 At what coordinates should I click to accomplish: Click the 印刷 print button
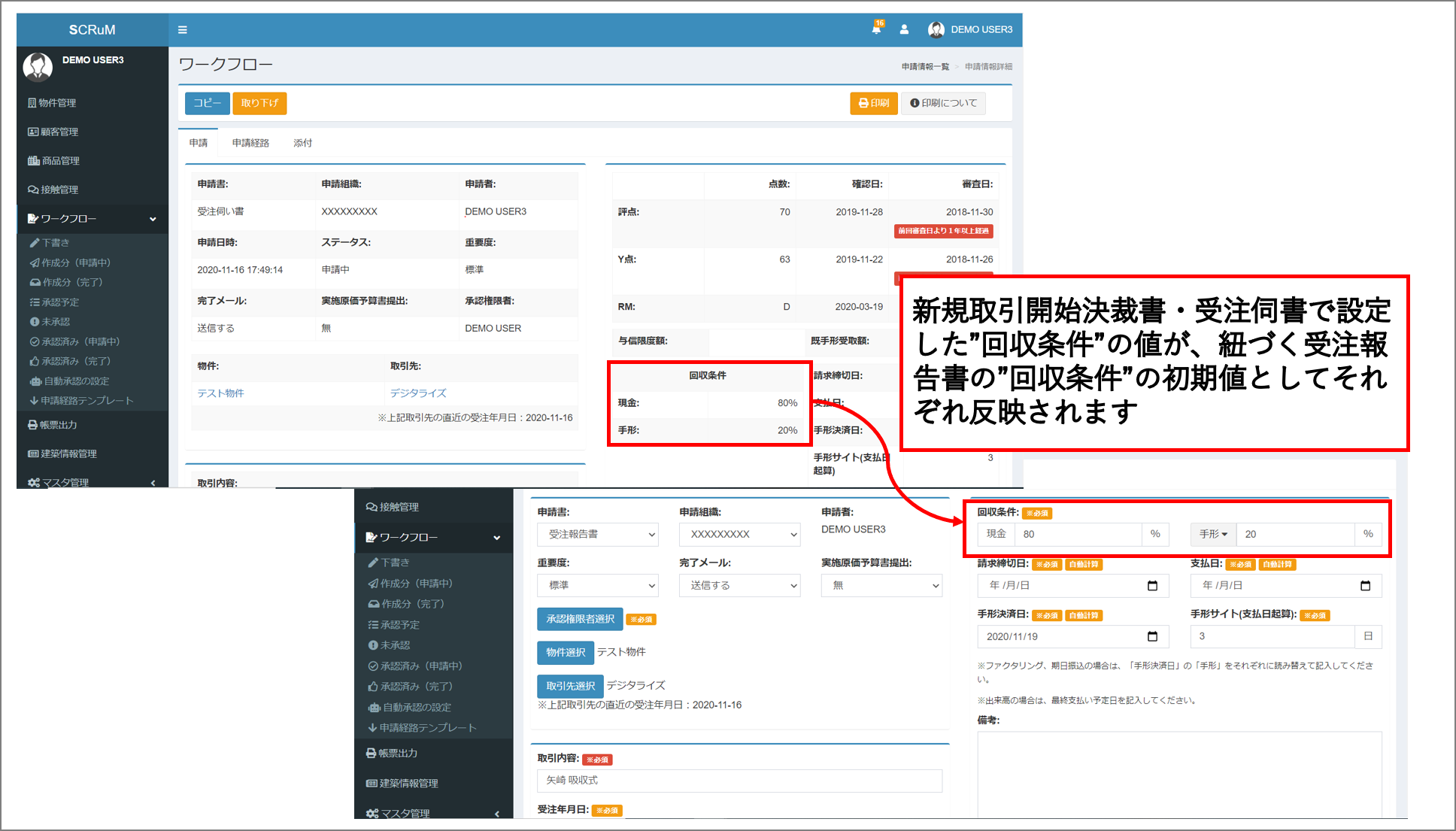pyautogui.click(x=873, y=103)
